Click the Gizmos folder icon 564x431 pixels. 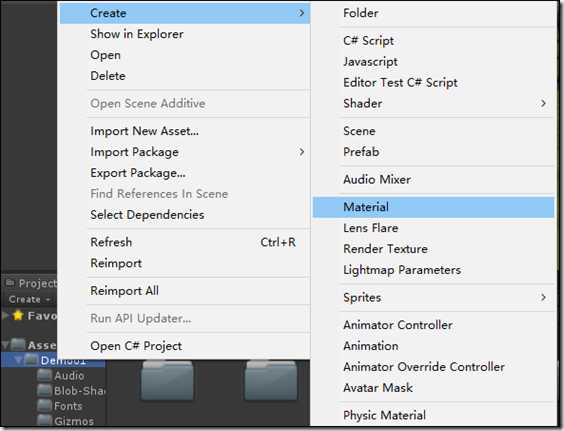point(45,420)
